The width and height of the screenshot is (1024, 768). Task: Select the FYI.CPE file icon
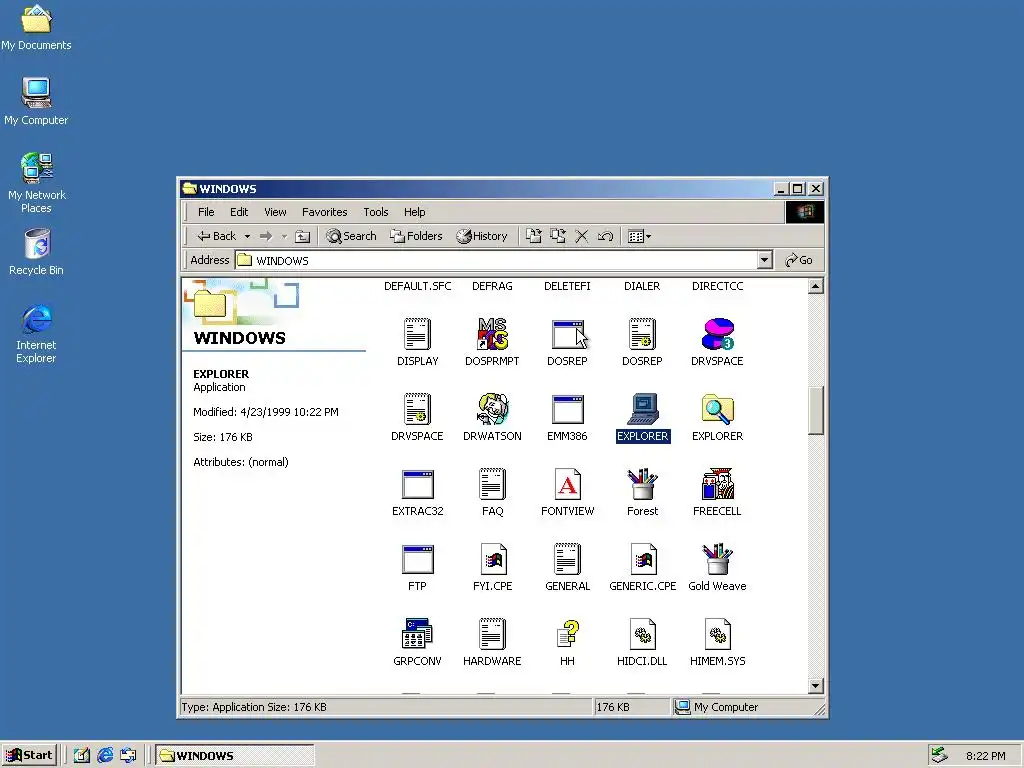tap(494, 559)
